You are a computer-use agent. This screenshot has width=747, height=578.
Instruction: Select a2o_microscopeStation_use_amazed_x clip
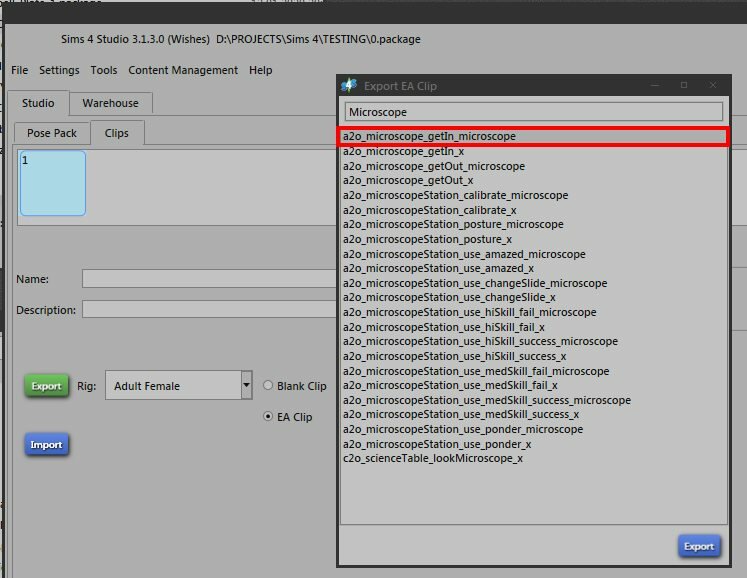coord(534,268)
